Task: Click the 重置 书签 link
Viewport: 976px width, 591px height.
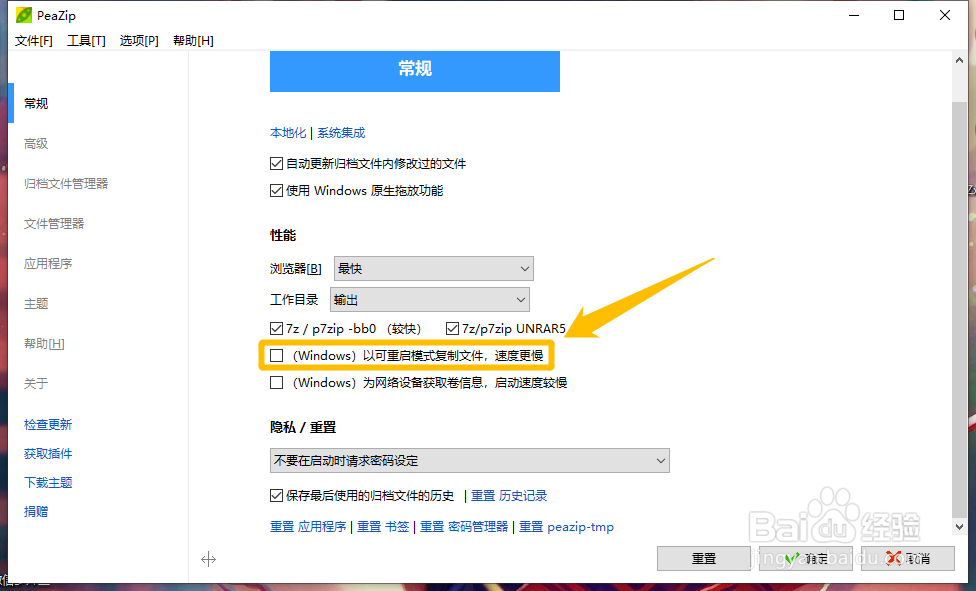Action: coord(383,527)
